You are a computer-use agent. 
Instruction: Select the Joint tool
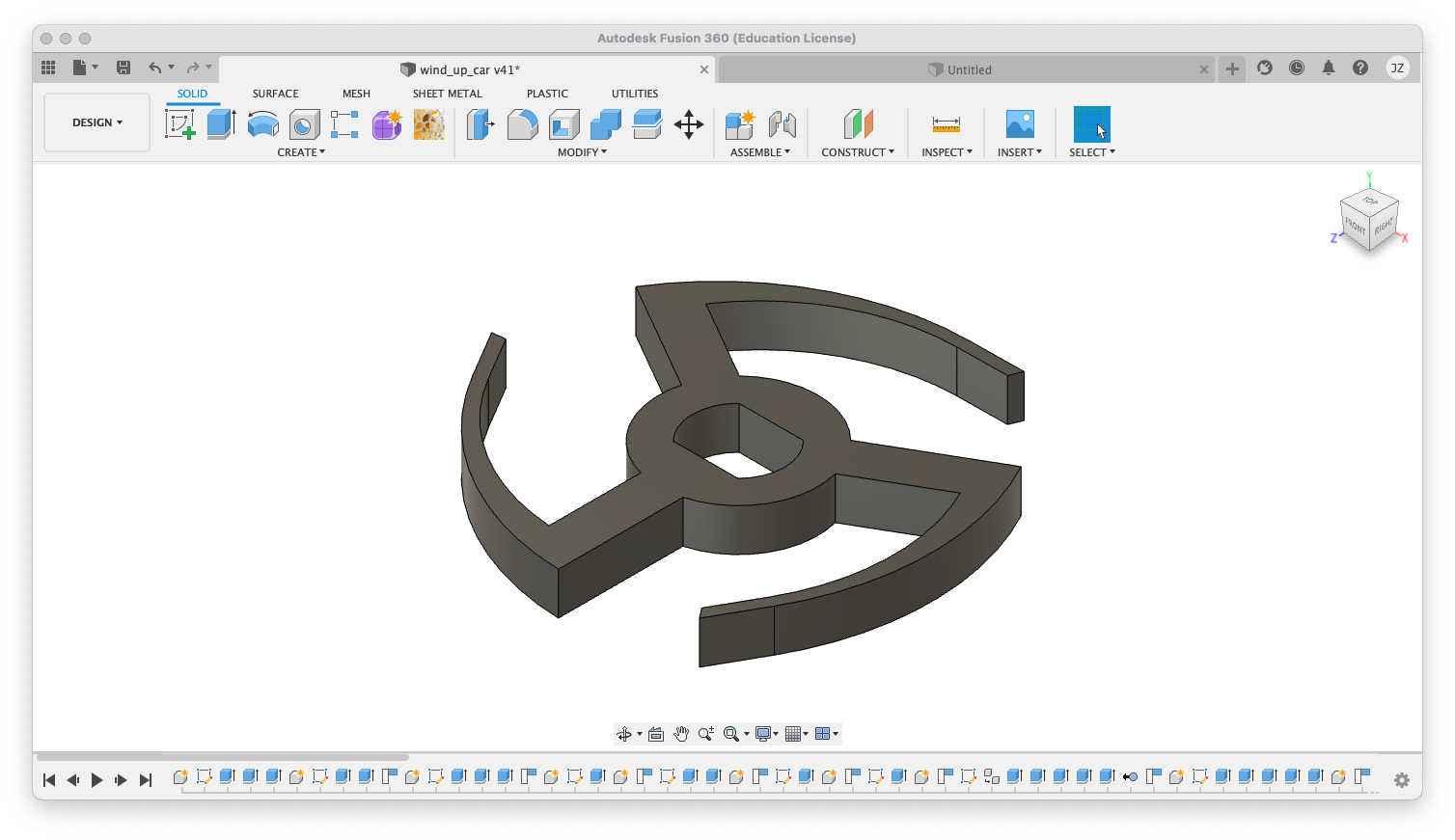pyautogui.click(x=782, y=124)
